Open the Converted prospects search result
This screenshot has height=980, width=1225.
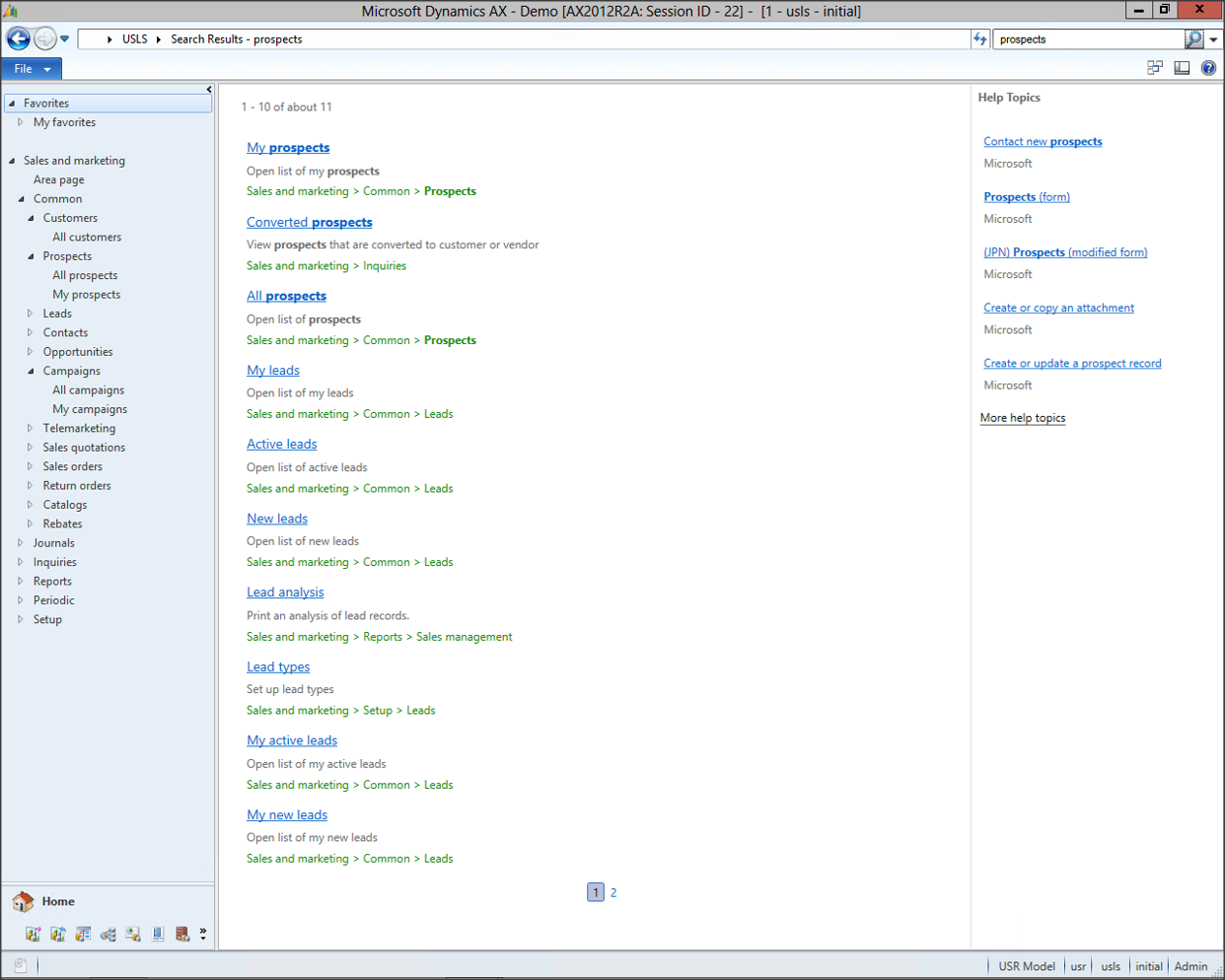(309, 223)
